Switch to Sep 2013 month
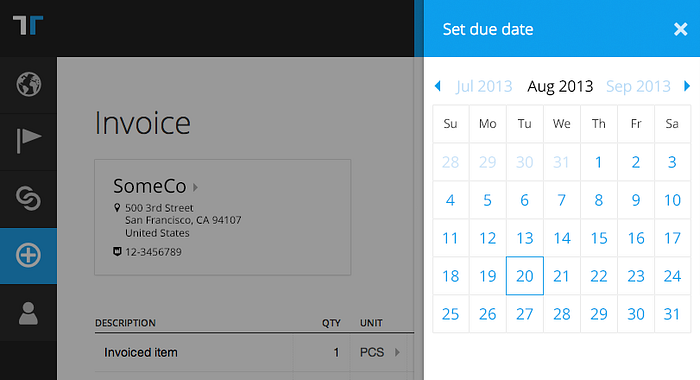Viewport: 700px width, 380px height. tap(638, 86)
